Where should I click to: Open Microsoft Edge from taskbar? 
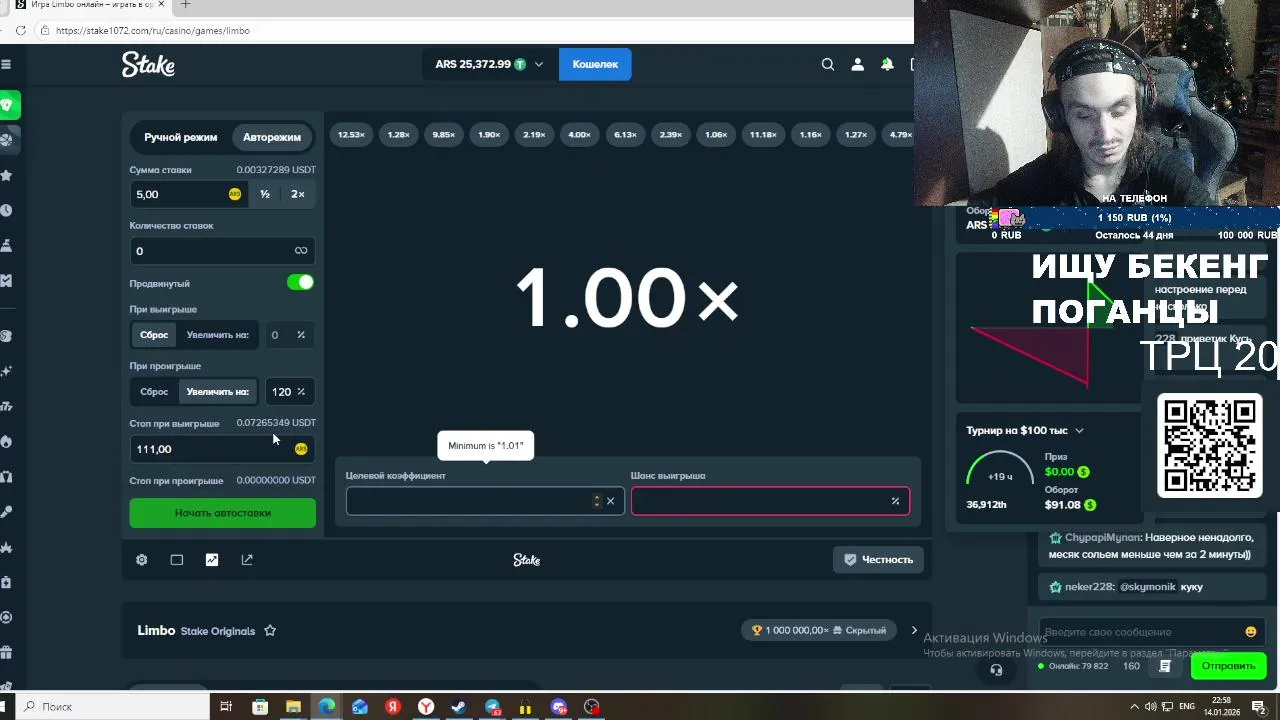(327, 707)
